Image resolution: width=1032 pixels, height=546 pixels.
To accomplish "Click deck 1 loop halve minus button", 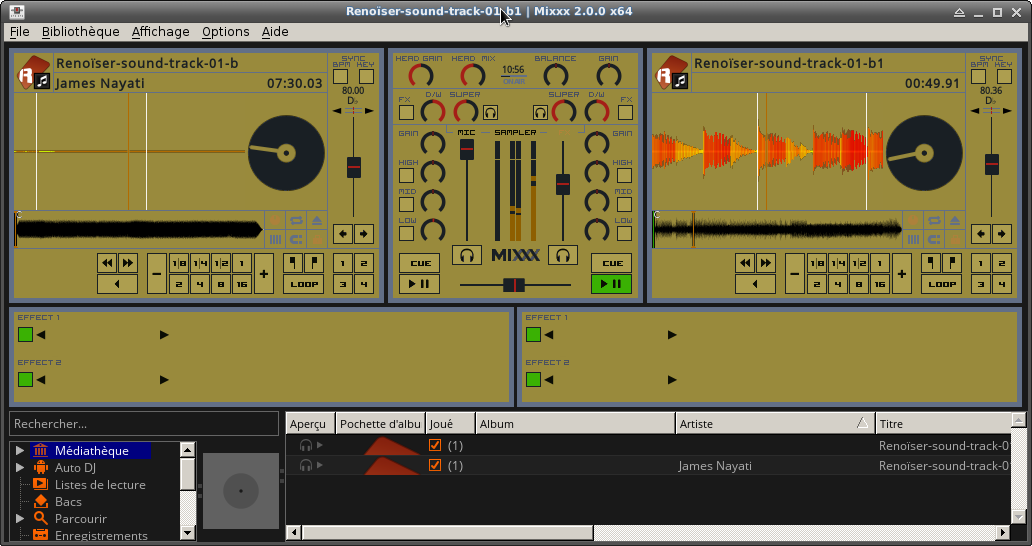I will pyautogui.click(x=157, y=274).
